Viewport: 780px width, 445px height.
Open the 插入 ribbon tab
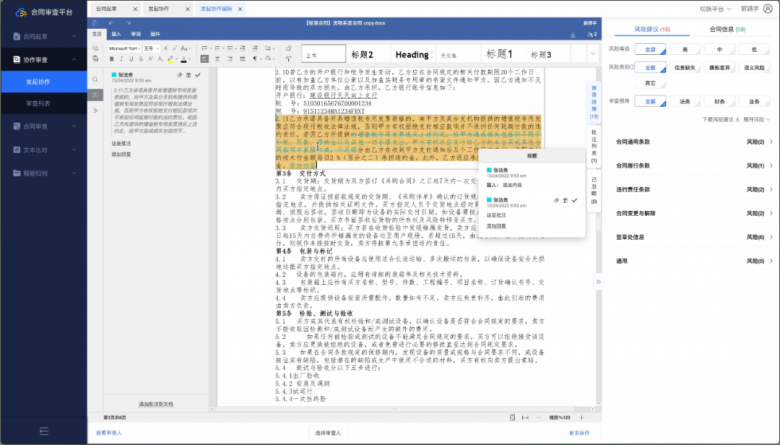pyautogui.click(x=116, y=34)
